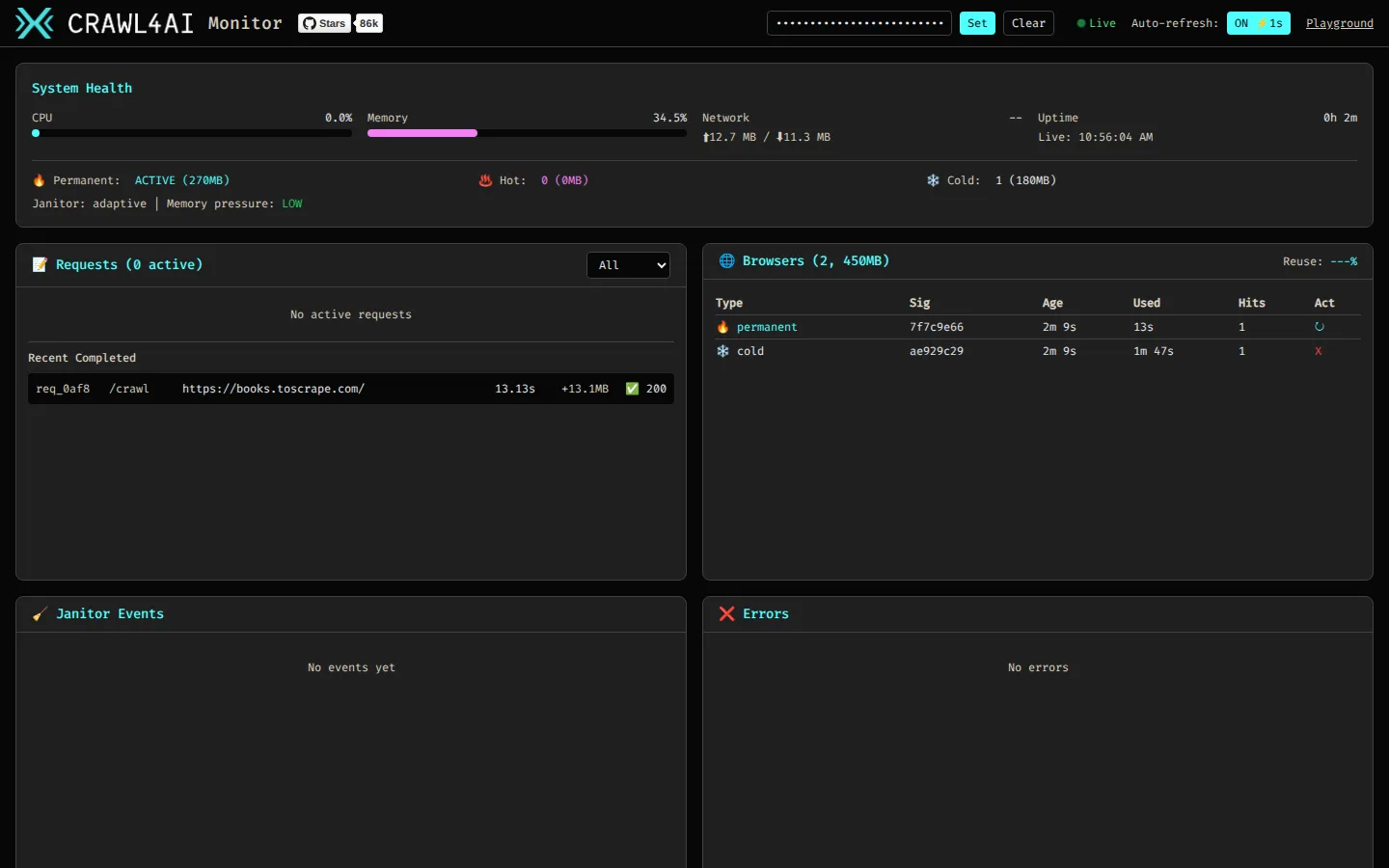Click the fire icon next to Permanent
This screenshot has height=868, width=1389.
[39, 180]
